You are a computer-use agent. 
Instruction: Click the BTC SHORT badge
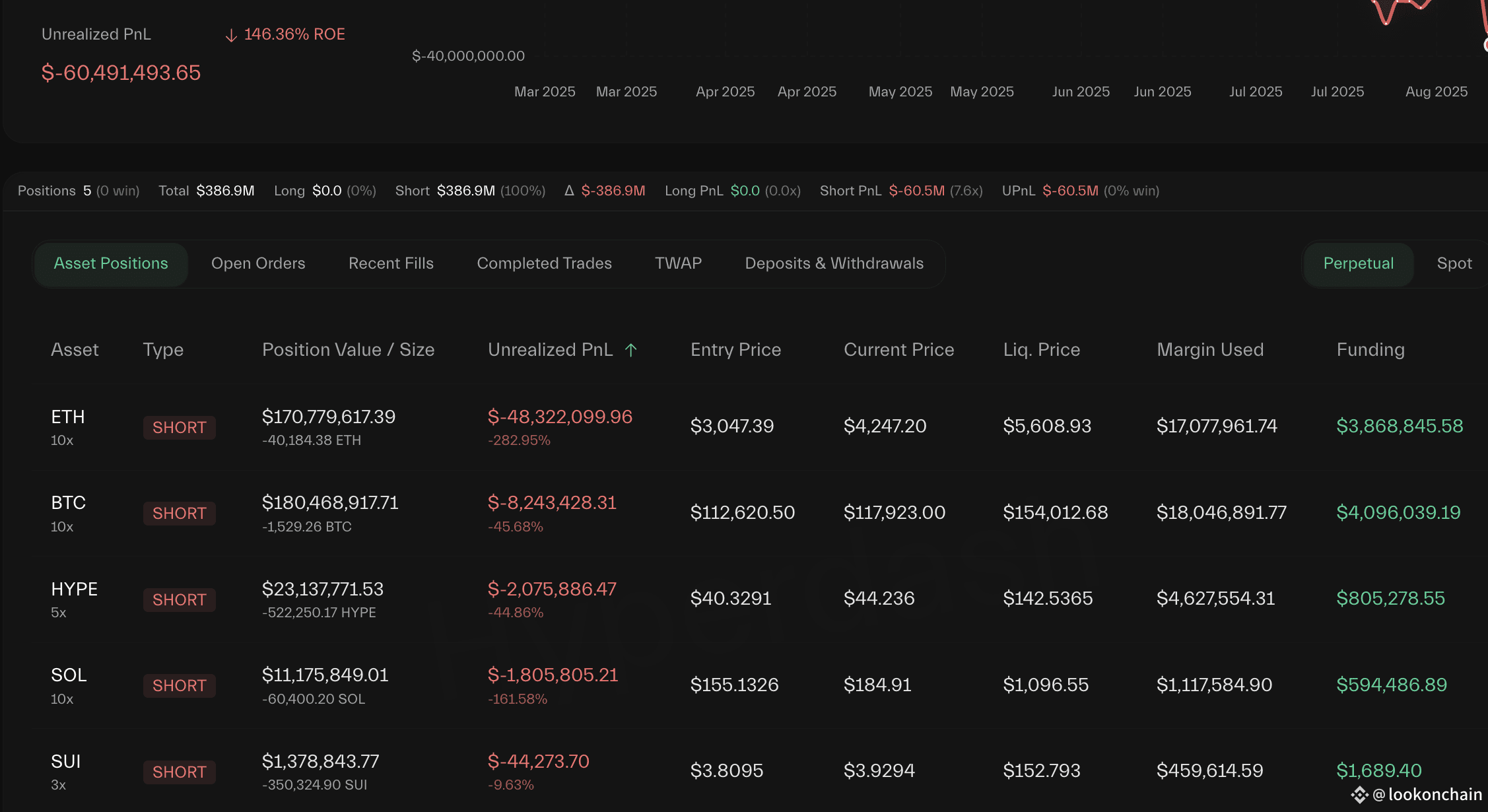tap(179, 513)
